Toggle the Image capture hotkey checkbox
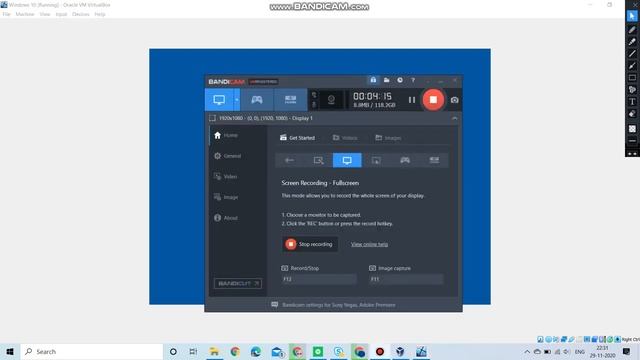 click(x=372, y=268)
